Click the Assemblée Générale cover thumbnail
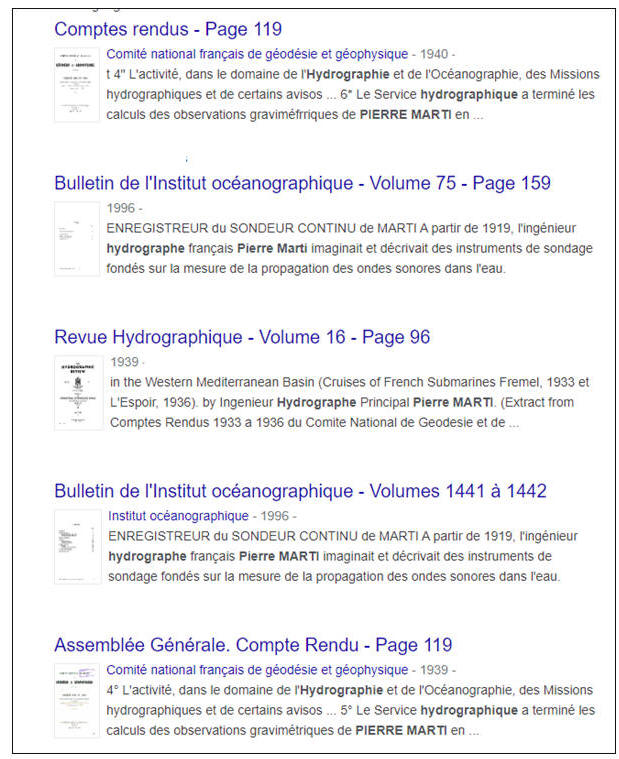This screenshot has height=759, width=619. coord(77,701)
